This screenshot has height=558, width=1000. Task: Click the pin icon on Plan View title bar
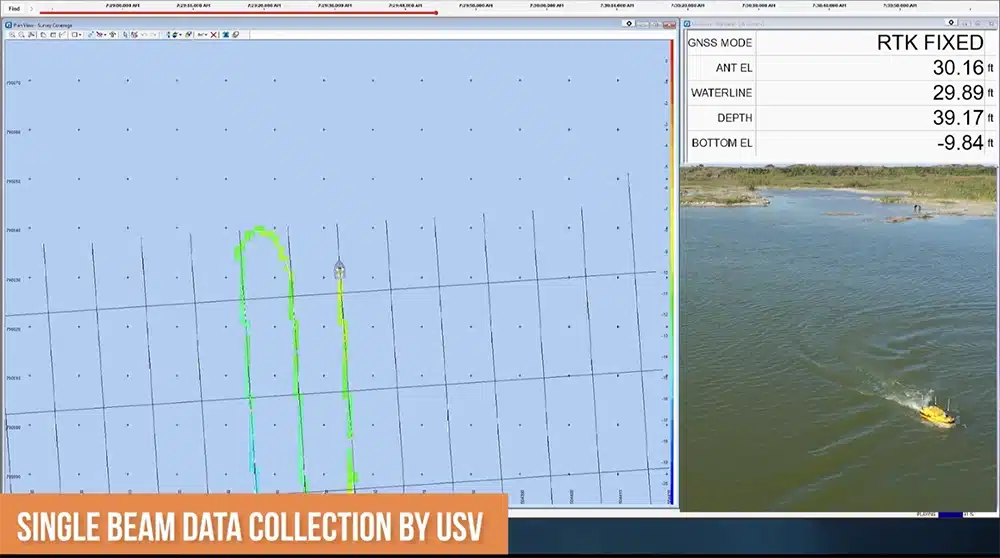pos(629,23)
